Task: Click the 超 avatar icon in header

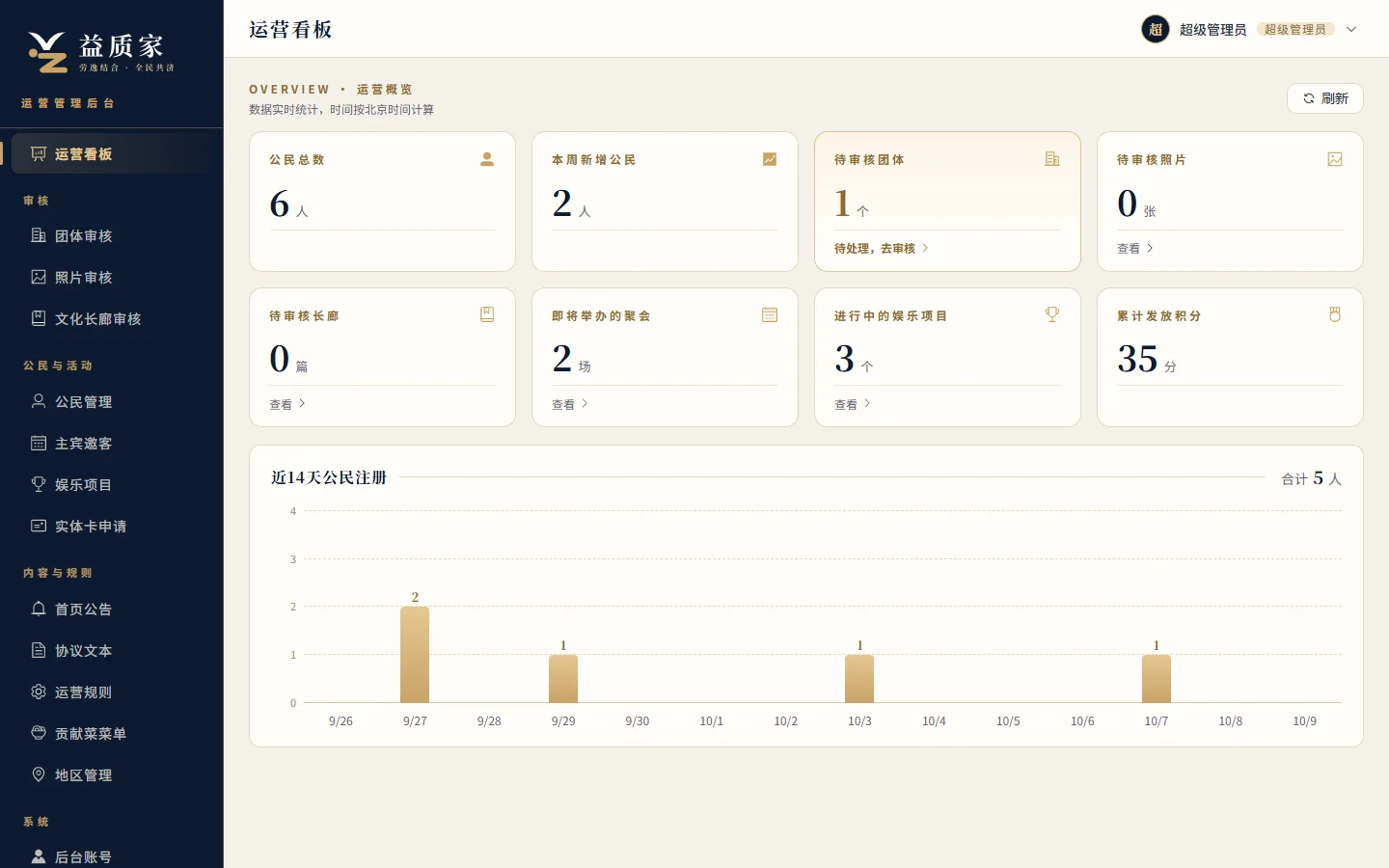Action: [x=1156, y=29]
